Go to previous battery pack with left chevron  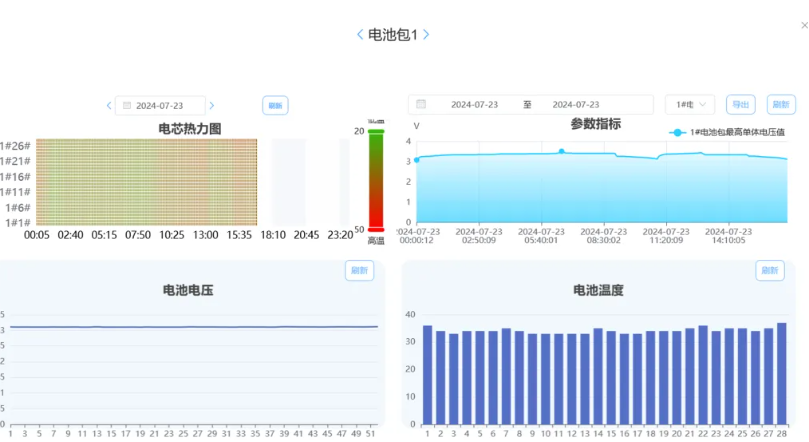360,35
